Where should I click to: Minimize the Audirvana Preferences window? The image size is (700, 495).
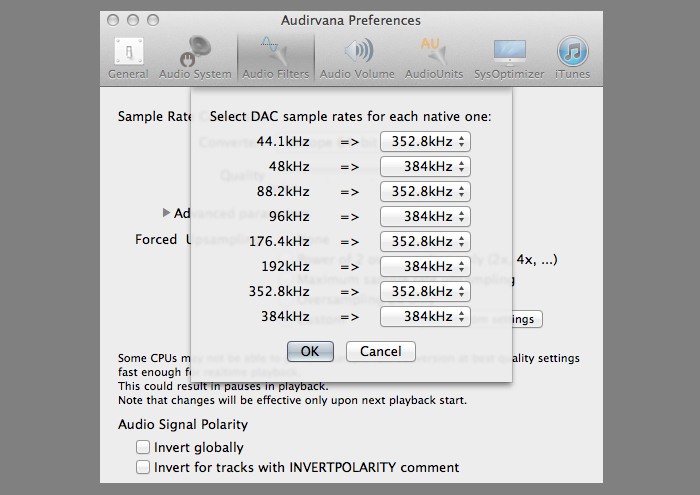click(133, 20)
